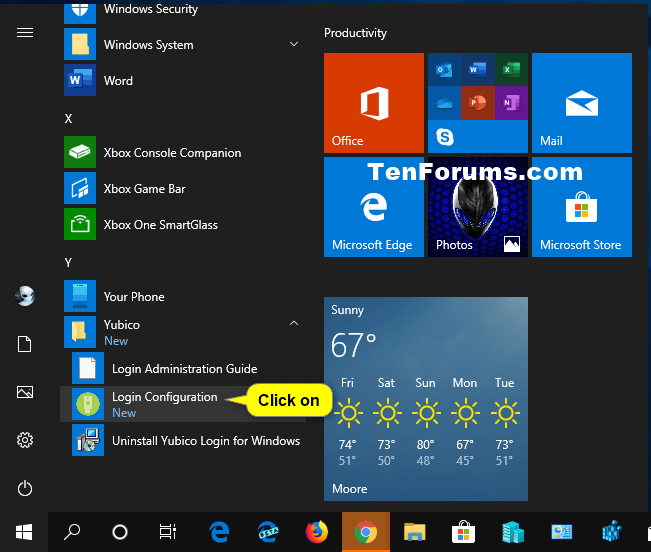This screenshot has height=552, width=651.
Task: Launch Edge Beta from the taskbar
Action: [x=268, y=532]
